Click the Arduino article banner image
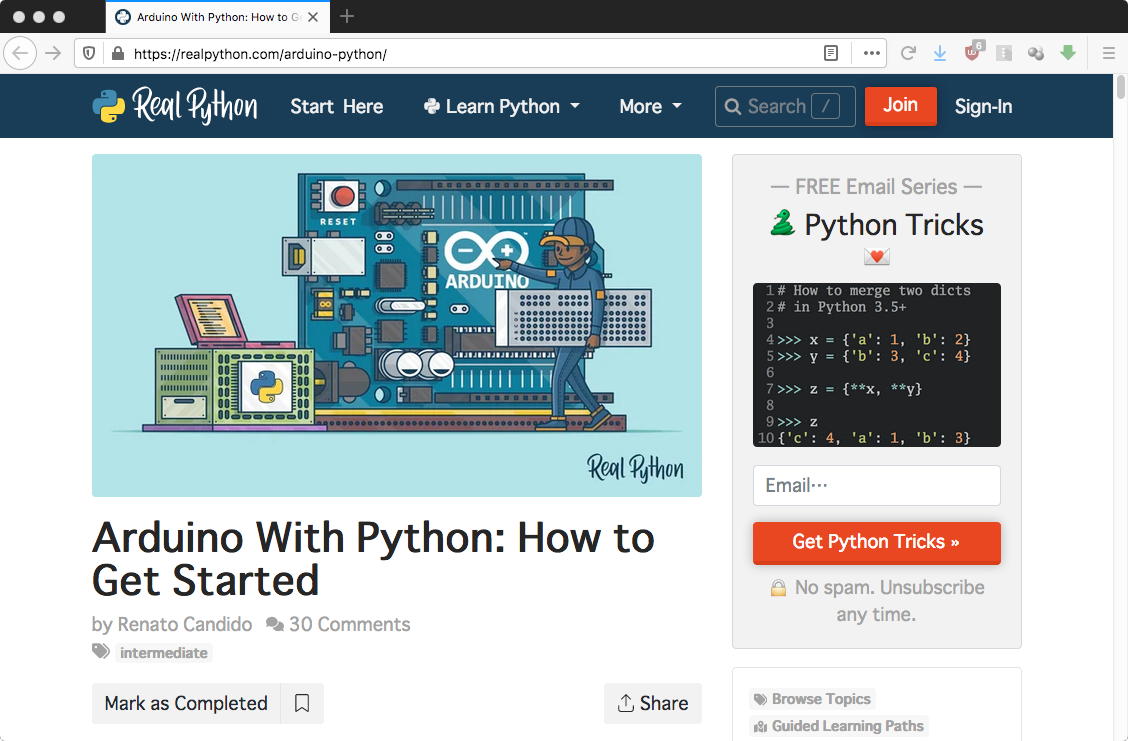1128x741 pixels. click(x=397, y=325)
